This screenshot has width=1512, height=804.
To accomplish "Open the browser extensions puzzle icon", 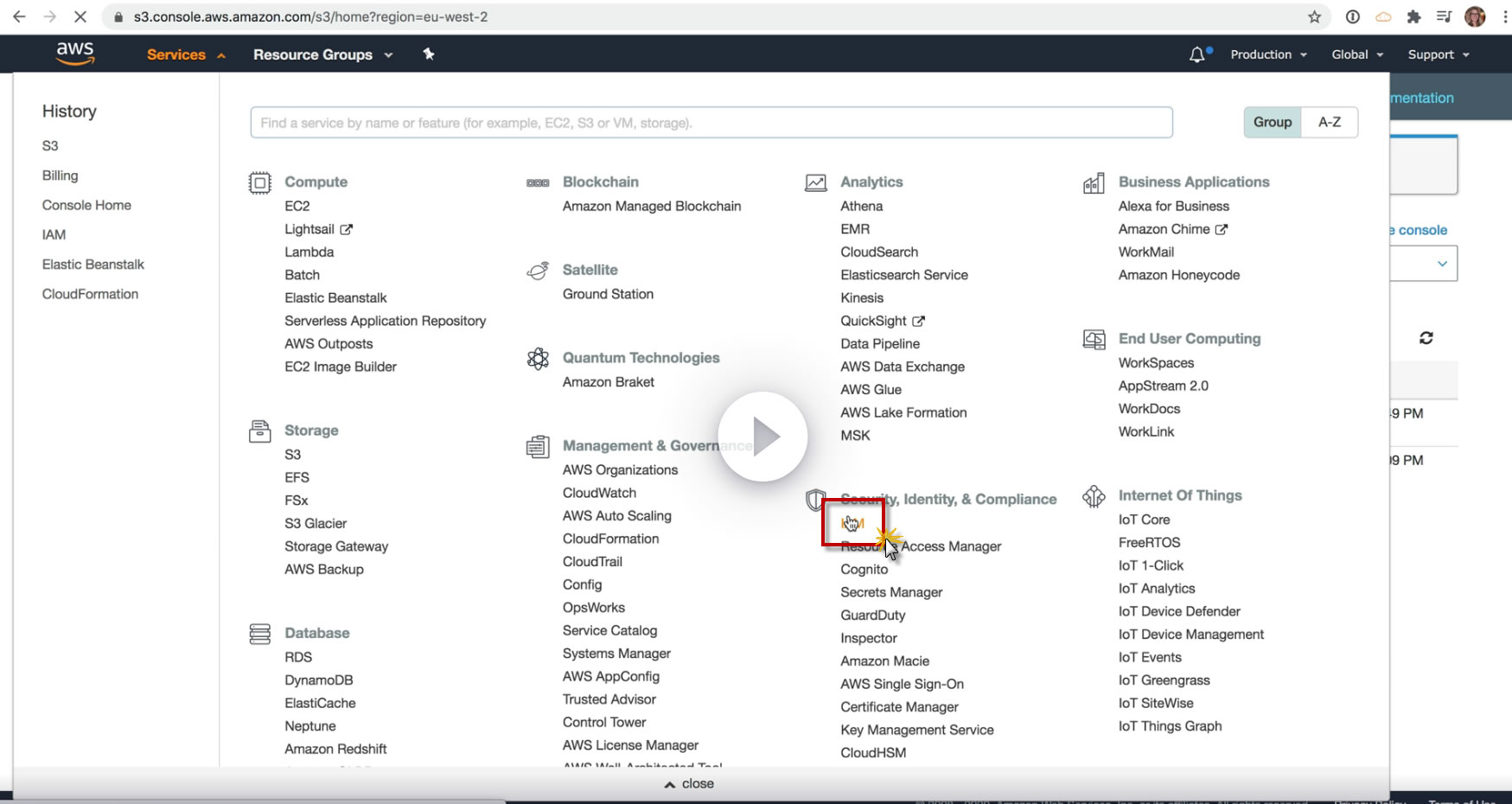I will (1413, 16).
